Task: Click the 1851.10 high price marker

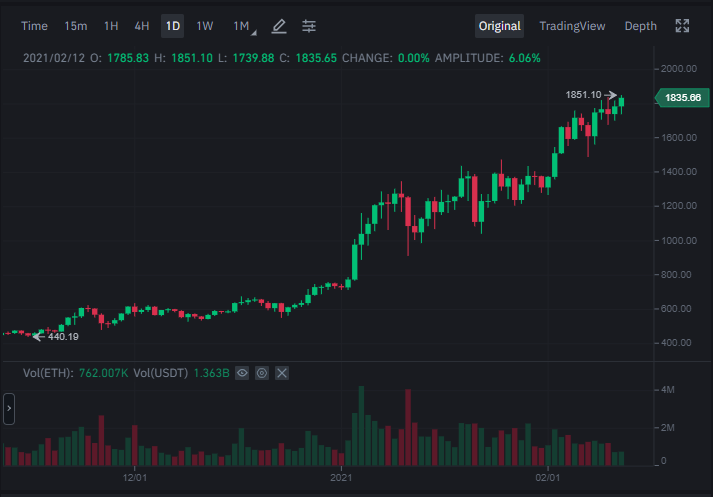Action: point(591,95)
